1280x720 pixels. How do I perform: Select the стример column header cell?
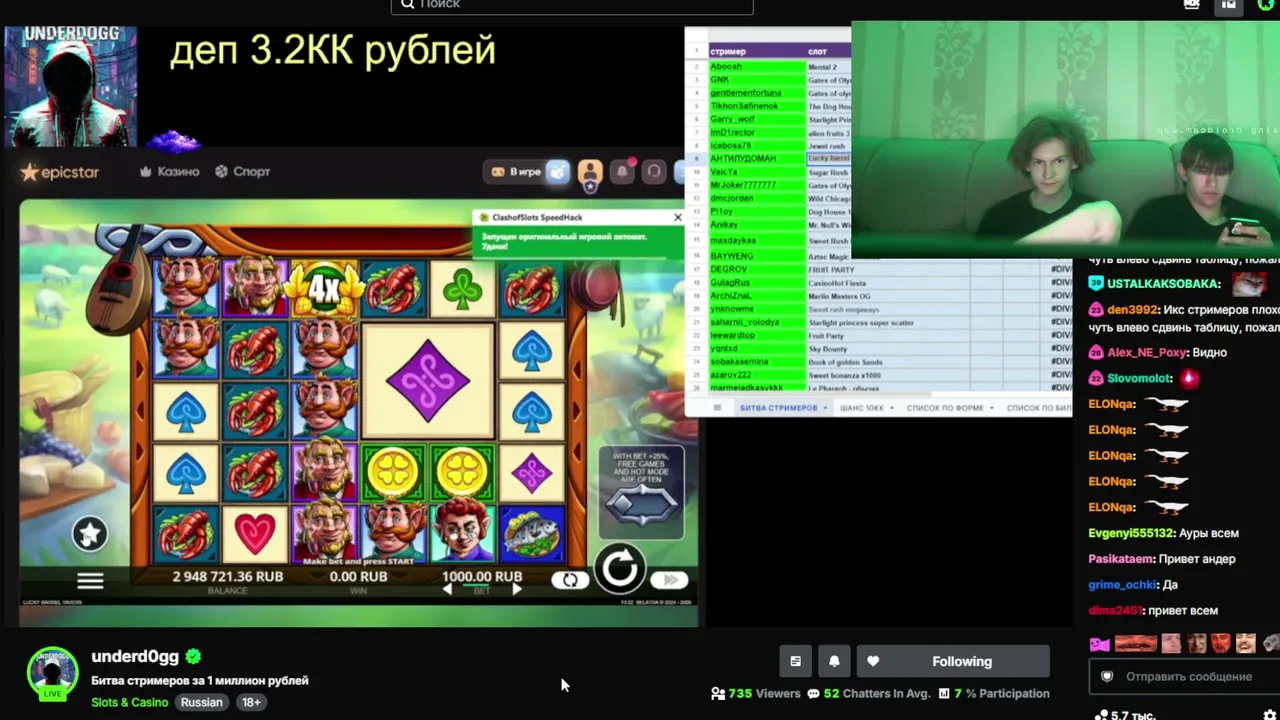click(756, 51)
